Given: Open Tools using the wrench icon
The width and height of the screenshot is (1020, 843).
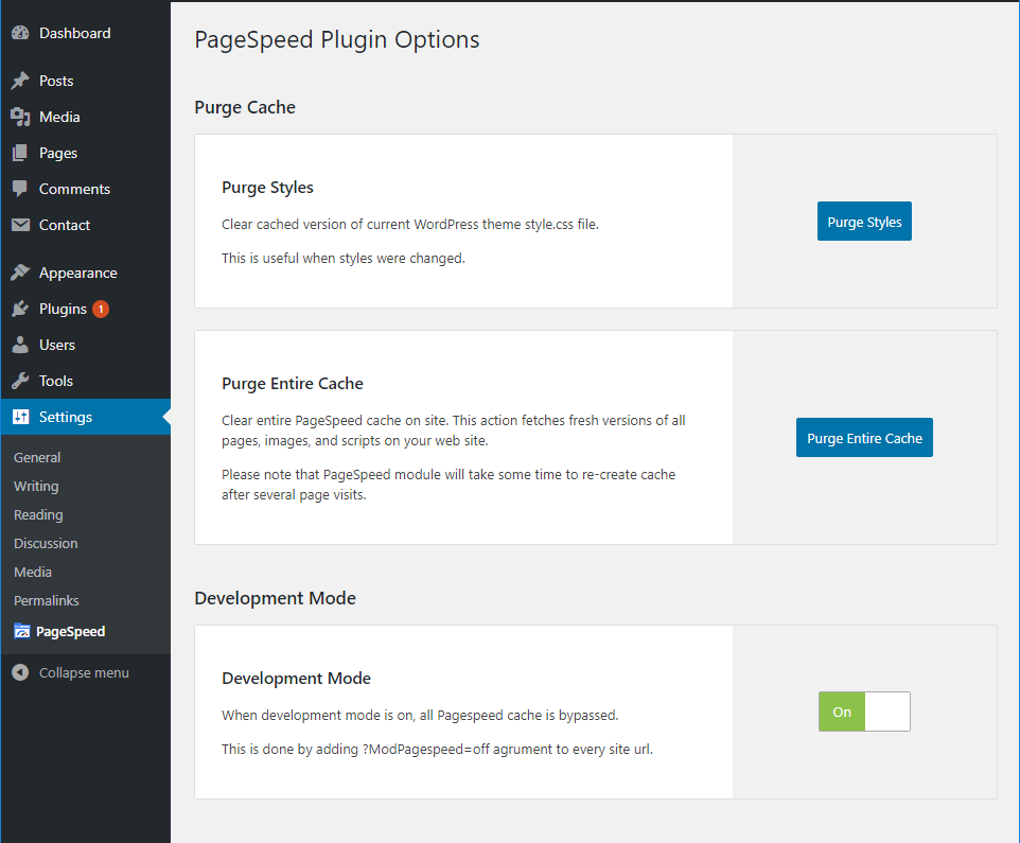Looking at the screenshot, I should tap(20, 380).
